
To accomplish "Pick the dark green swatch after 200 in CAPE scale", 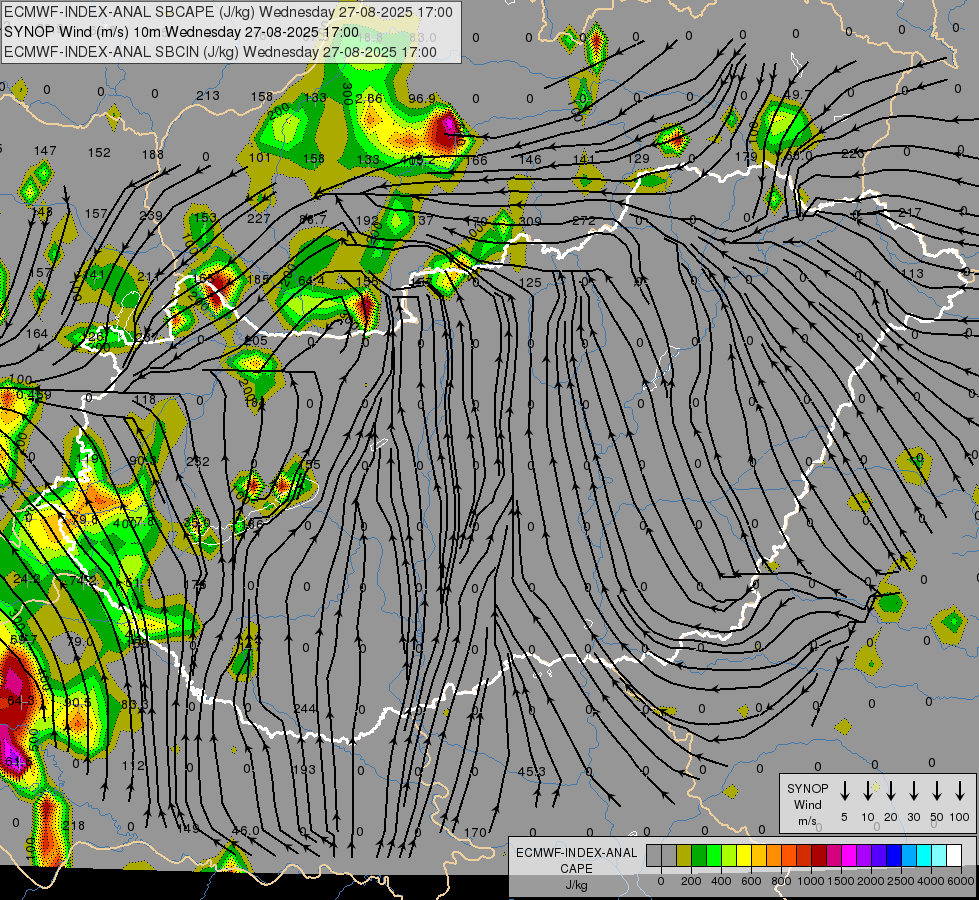I will pyautogui.click(x=699, y=856).
